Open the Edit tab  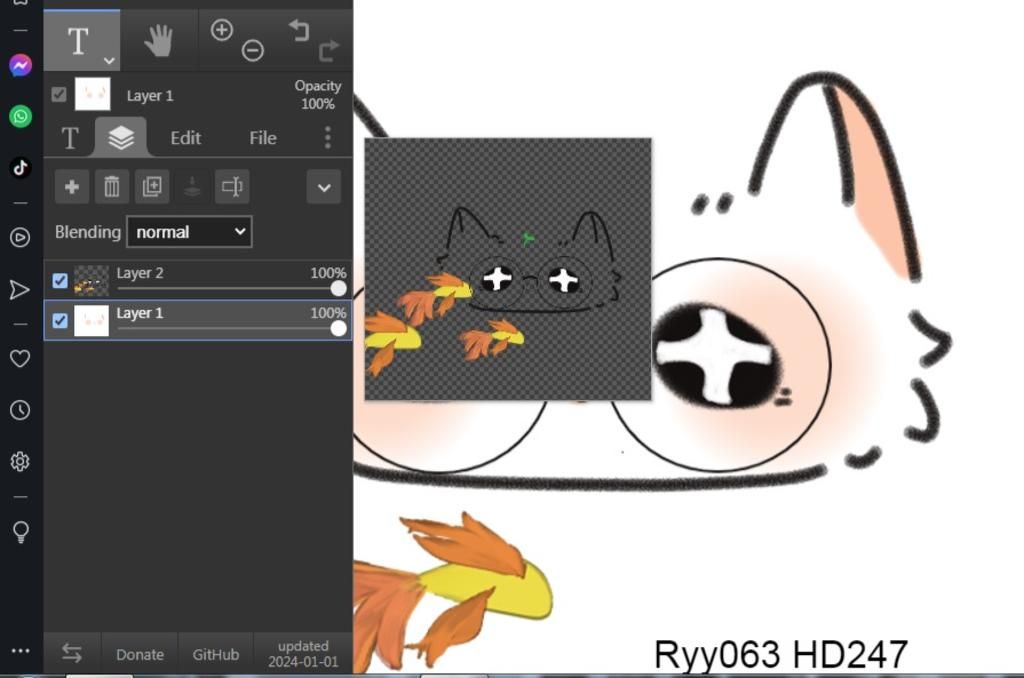[185, 138]
